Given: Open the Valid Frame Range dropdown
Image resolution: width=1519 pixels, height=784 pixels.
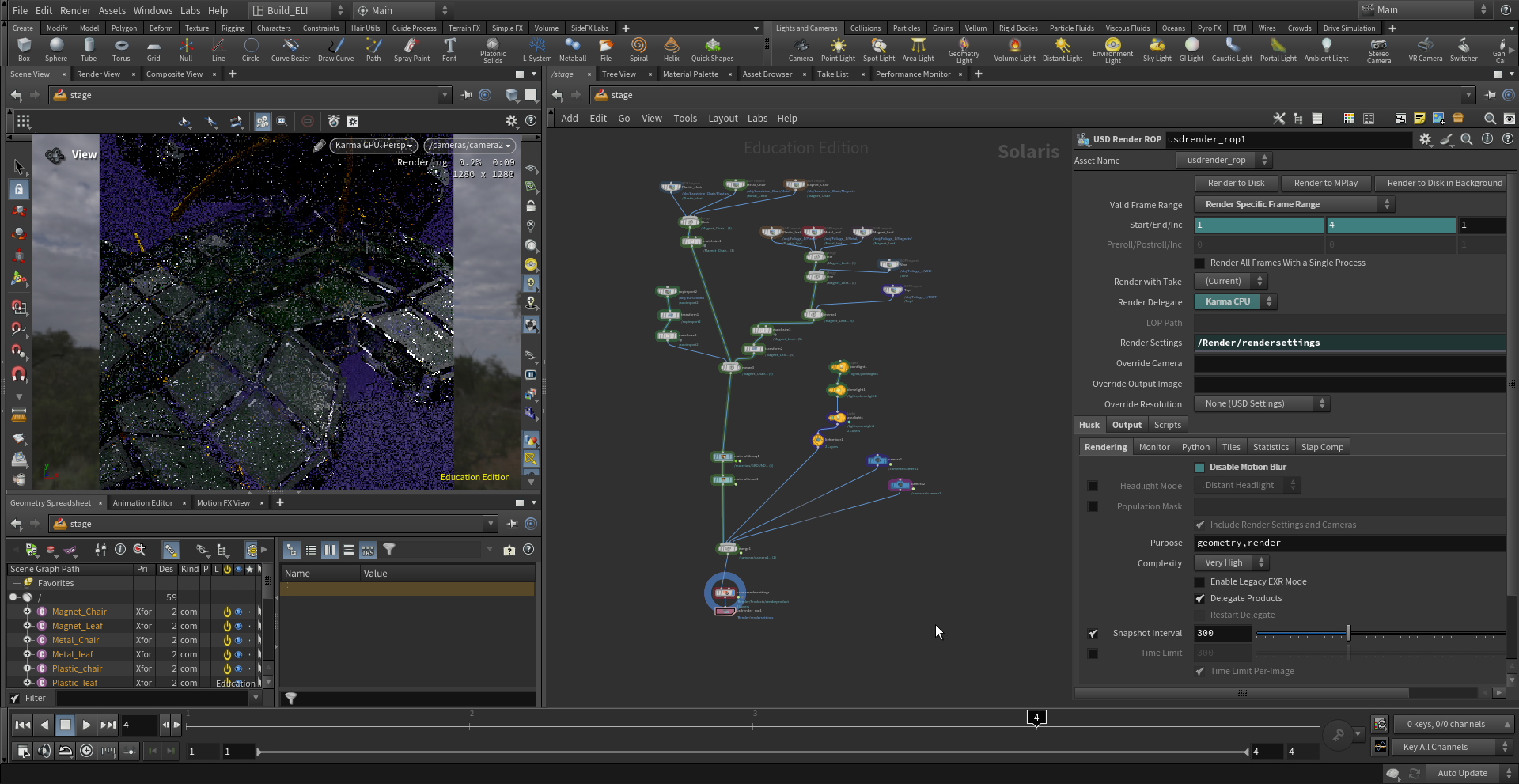Looking at the screenshot, I should tap(1294, 205).
